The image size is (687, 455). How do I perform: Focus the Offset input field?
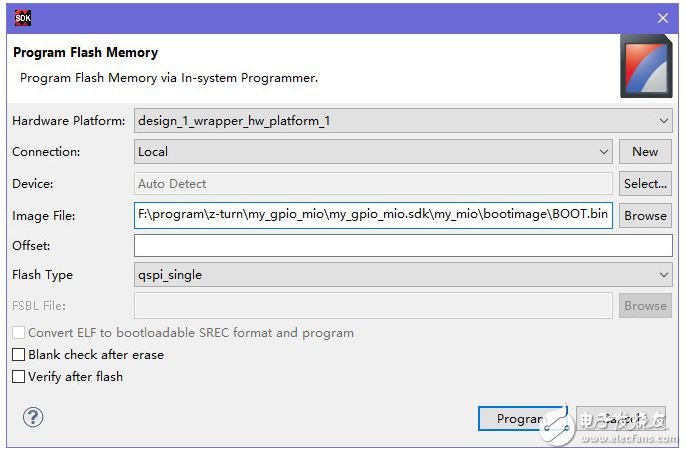(403, 246)
